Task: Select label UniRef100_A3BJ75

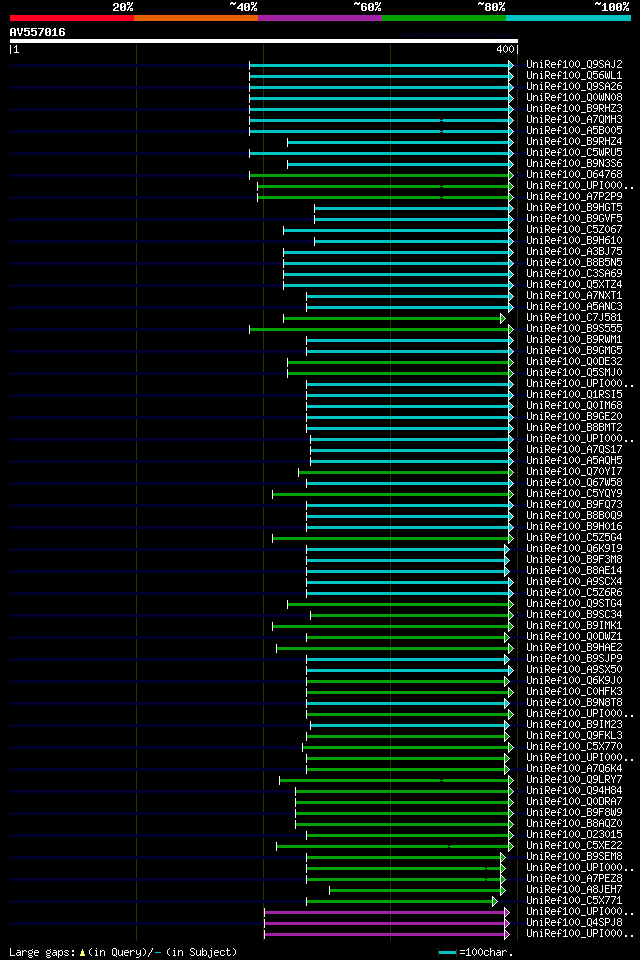Action: [x=574, y=252]
